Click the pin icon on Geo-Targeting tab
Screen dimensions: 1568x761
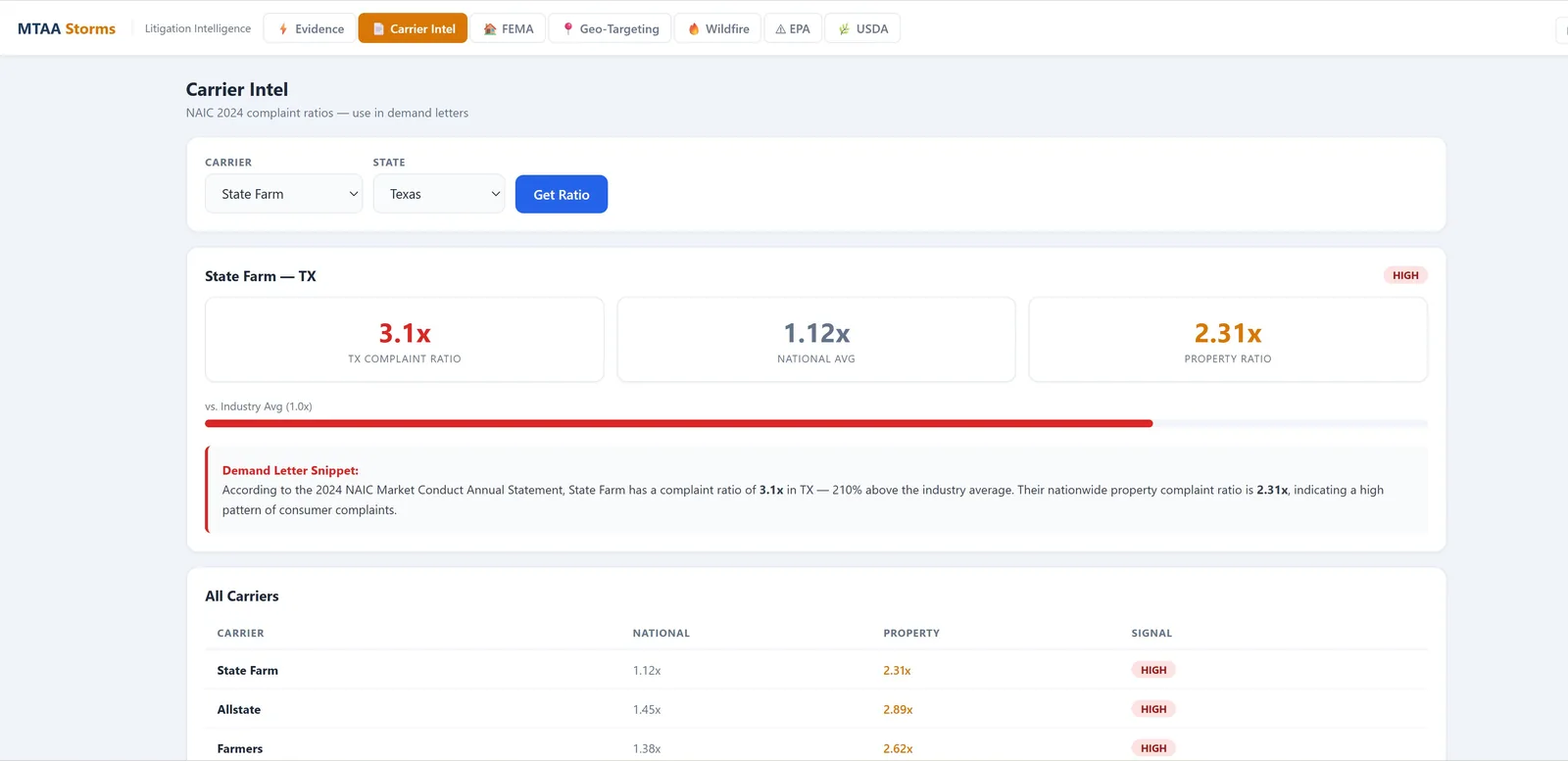[567, 29]
